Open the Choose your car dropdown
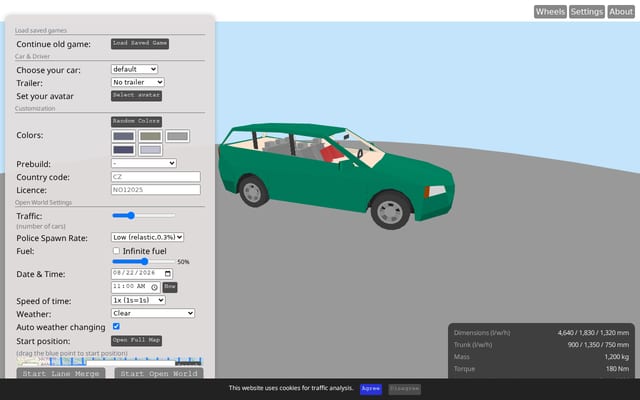The width and height of the screenshot is (640, 400). [134, 69]
